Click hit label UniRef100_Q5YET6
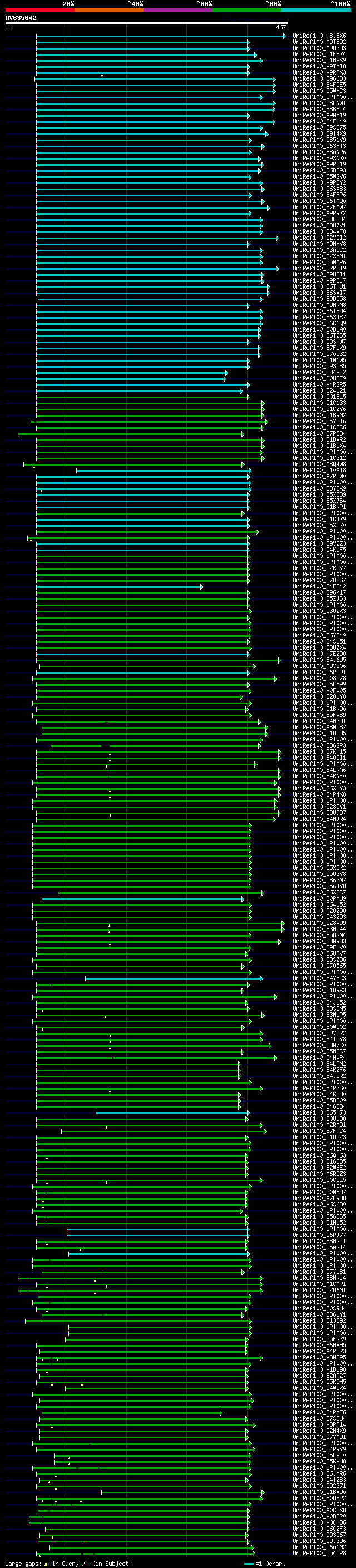 pyautogui.click(x=319, y=421)
